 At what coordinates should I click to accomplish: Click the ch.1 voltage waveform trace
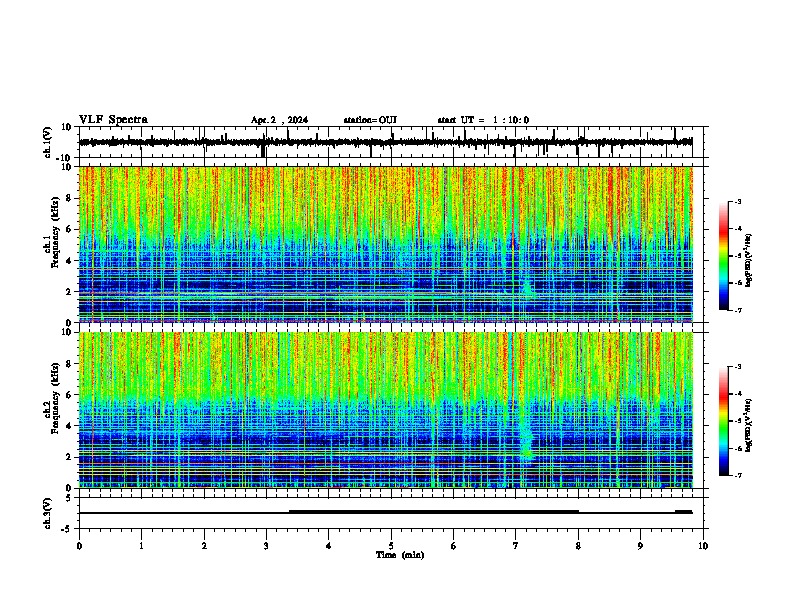click(x=385, y=142)
